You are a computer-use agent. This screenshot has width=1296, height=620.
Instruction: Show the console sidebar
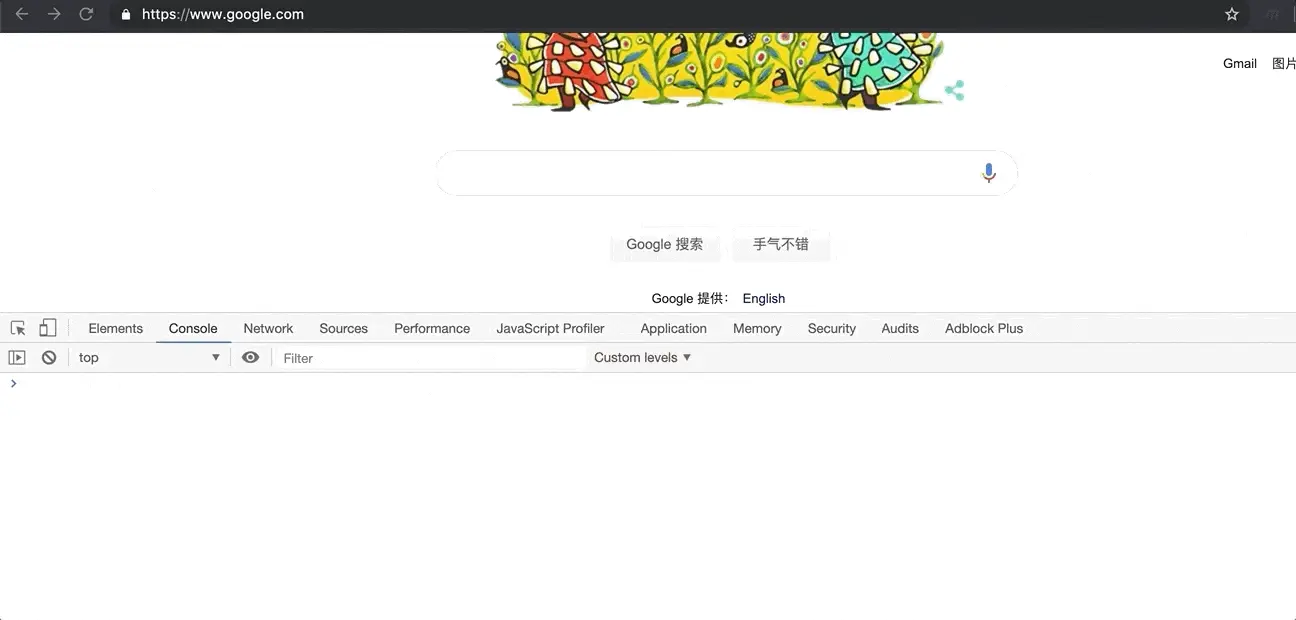tap(17, 357)
